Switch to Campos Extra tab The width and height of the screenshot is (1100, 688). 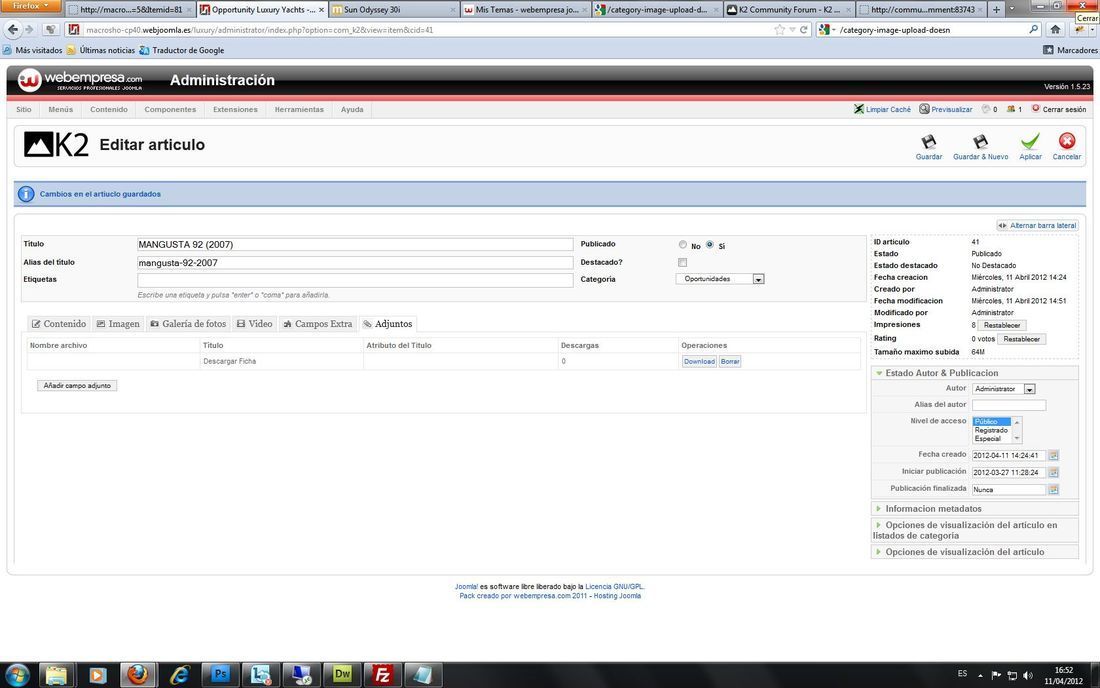tap(318, 324)
